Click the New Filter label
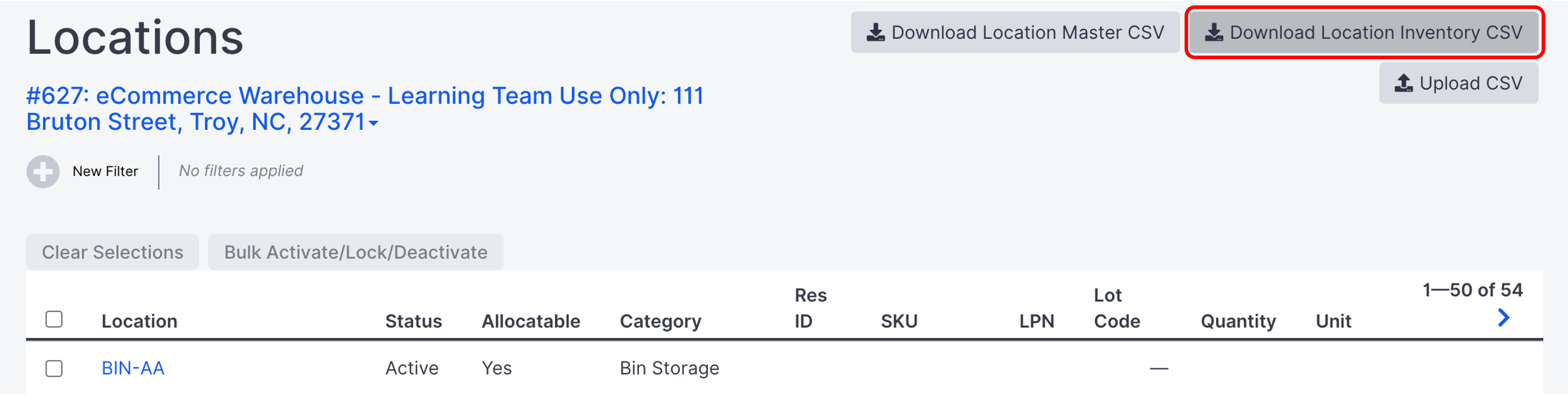This screenshot has width=1568, height=395. [x=105, y=172]
